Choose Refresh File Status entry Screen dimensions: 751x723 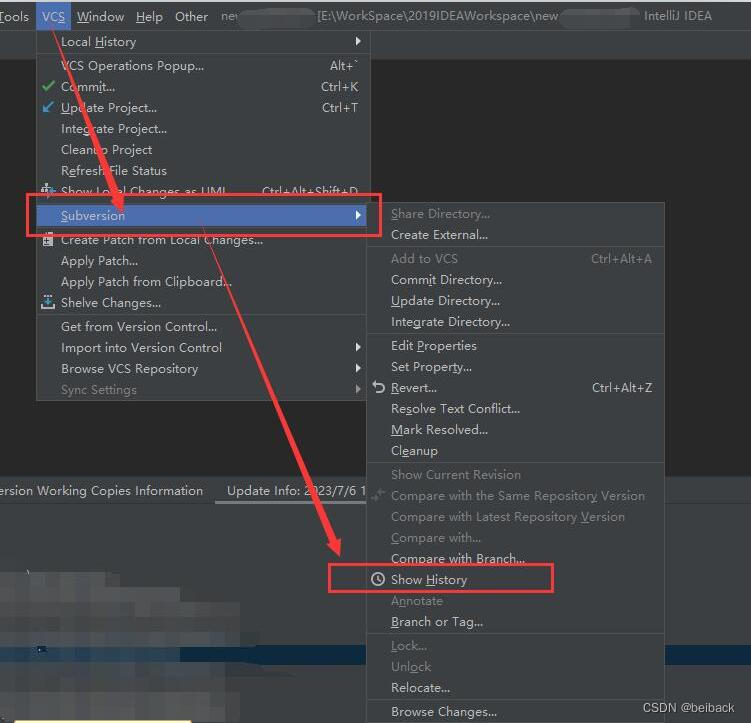coord(201,170)
